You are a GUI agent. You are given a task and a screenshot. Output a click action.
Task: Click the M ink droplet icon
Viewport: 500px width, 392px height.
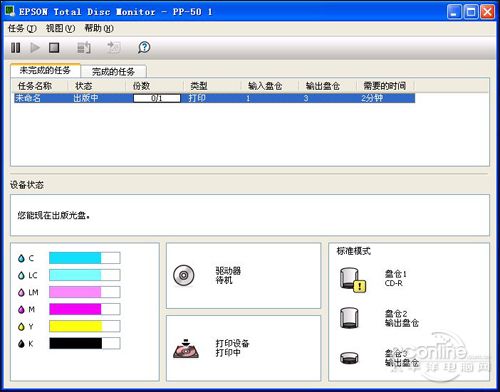pos(21,309)
